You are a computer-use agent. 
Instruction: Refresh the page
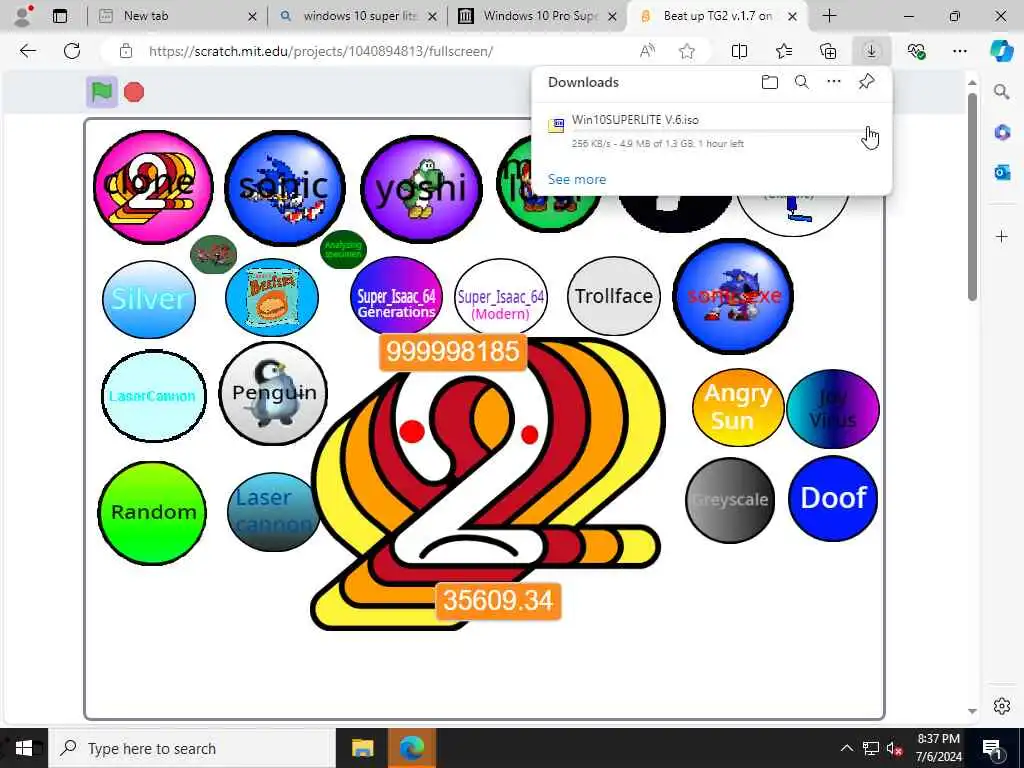(72, 51)
